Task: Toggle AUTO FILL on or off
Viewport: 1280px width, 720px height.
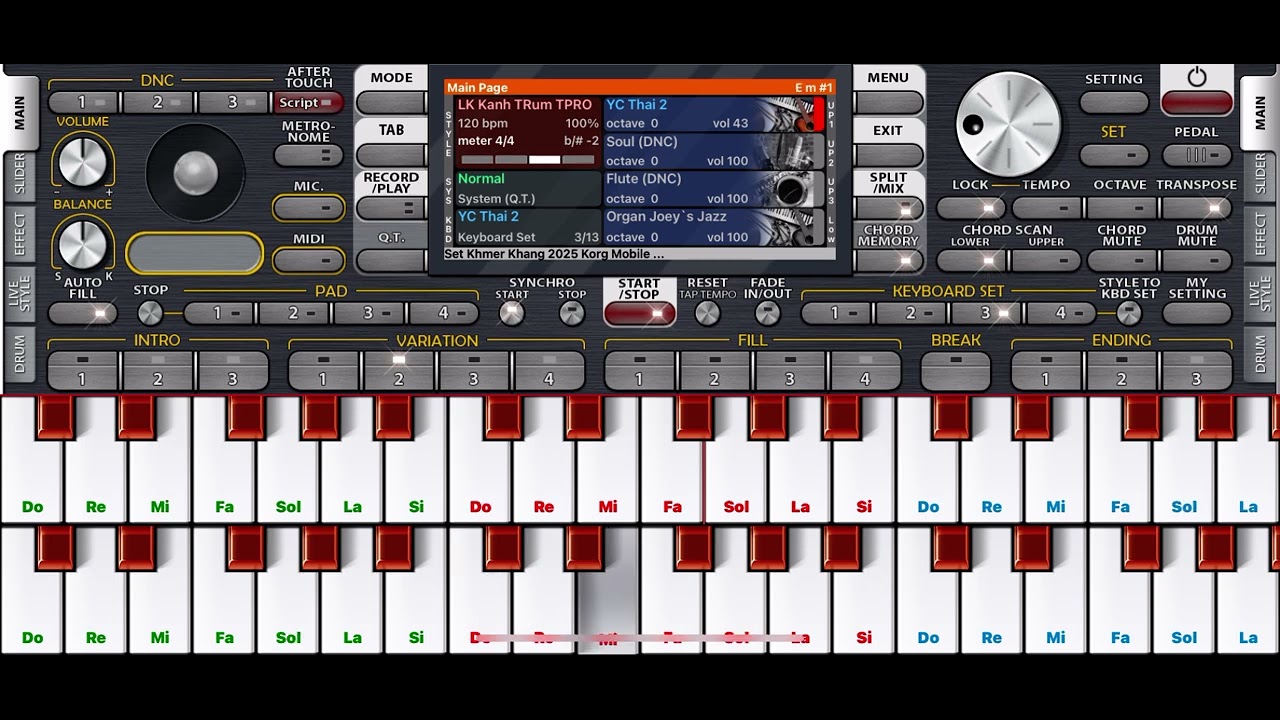Action: (83, 313)
